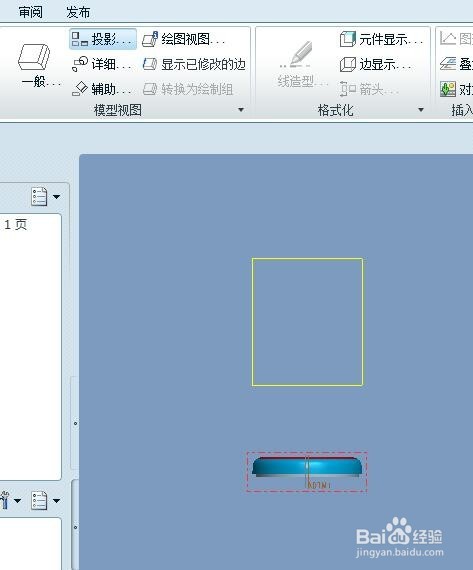Click 转换为绘制组 tool
This screenshot has width=473, height=570.
point(188,89)
